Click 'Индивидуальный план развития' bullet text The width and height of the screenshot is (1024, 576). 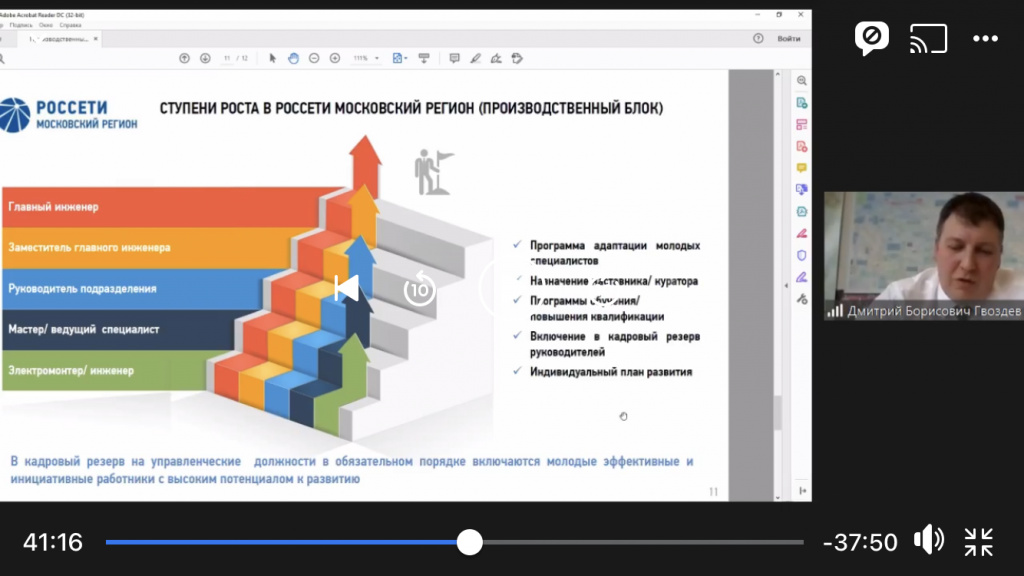611,372
